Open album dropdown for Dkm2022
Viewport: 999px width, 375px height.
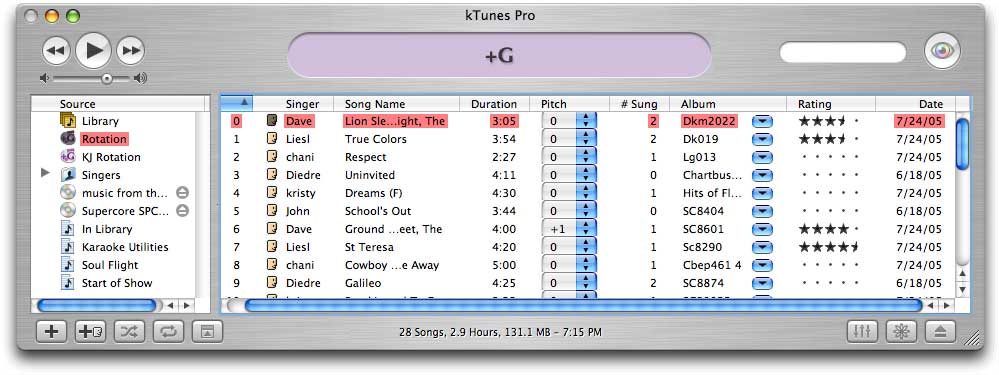tap(762, 121)
